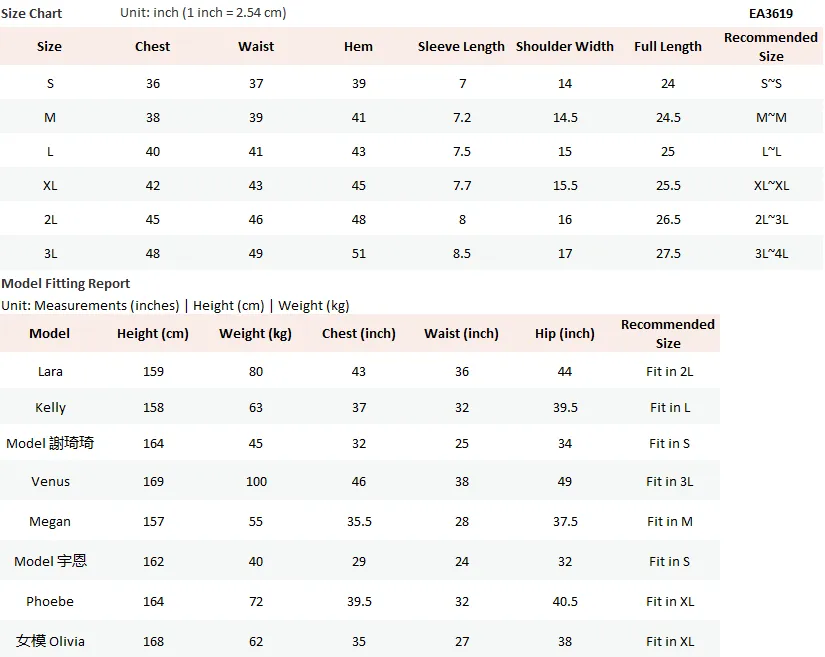Select the Size Chart title text
Viewport: 825px width, 657px height.
coord(32,14)
